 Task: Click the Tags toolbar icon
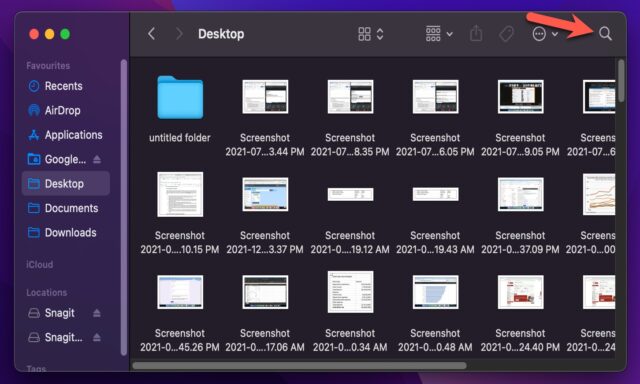[x=507, y=34]
